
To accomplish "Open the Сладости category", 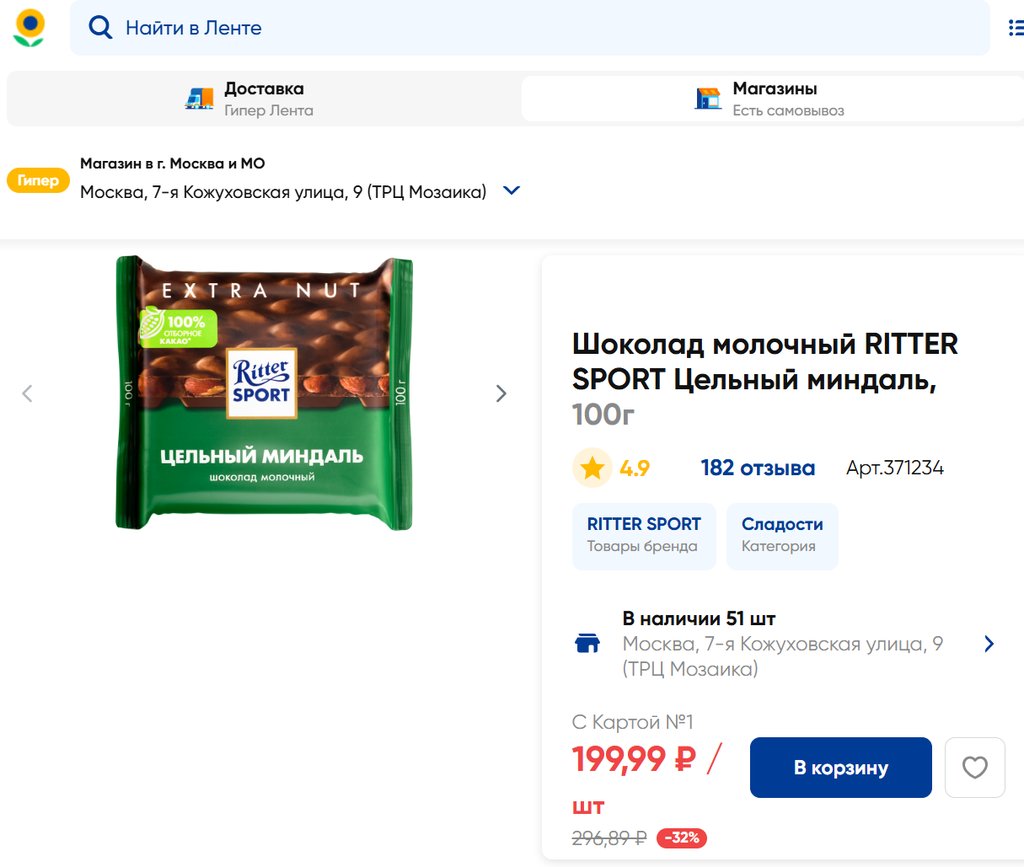I will pos(782,534).
